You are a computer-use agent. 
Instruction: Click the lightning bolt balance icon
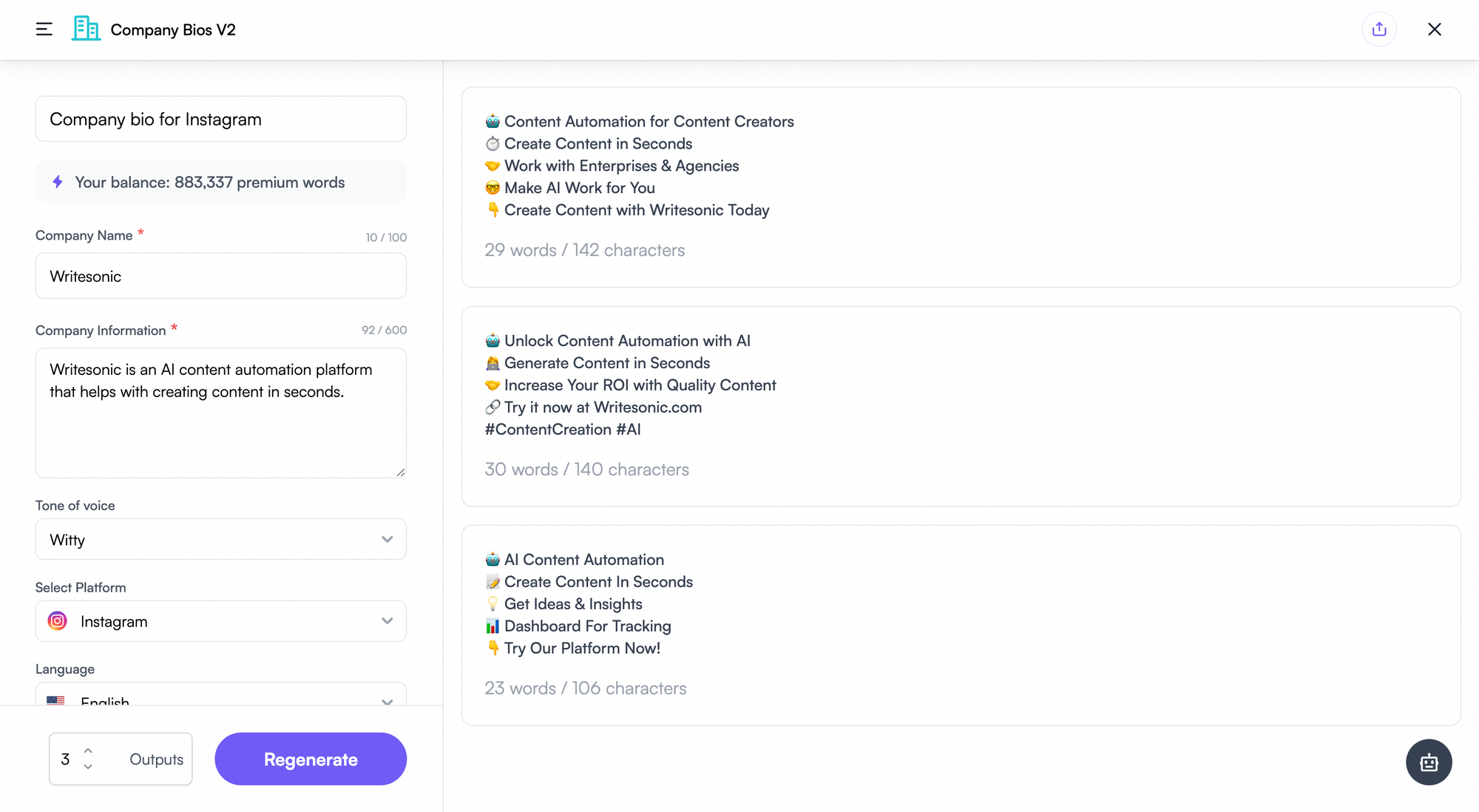(58, 182)
